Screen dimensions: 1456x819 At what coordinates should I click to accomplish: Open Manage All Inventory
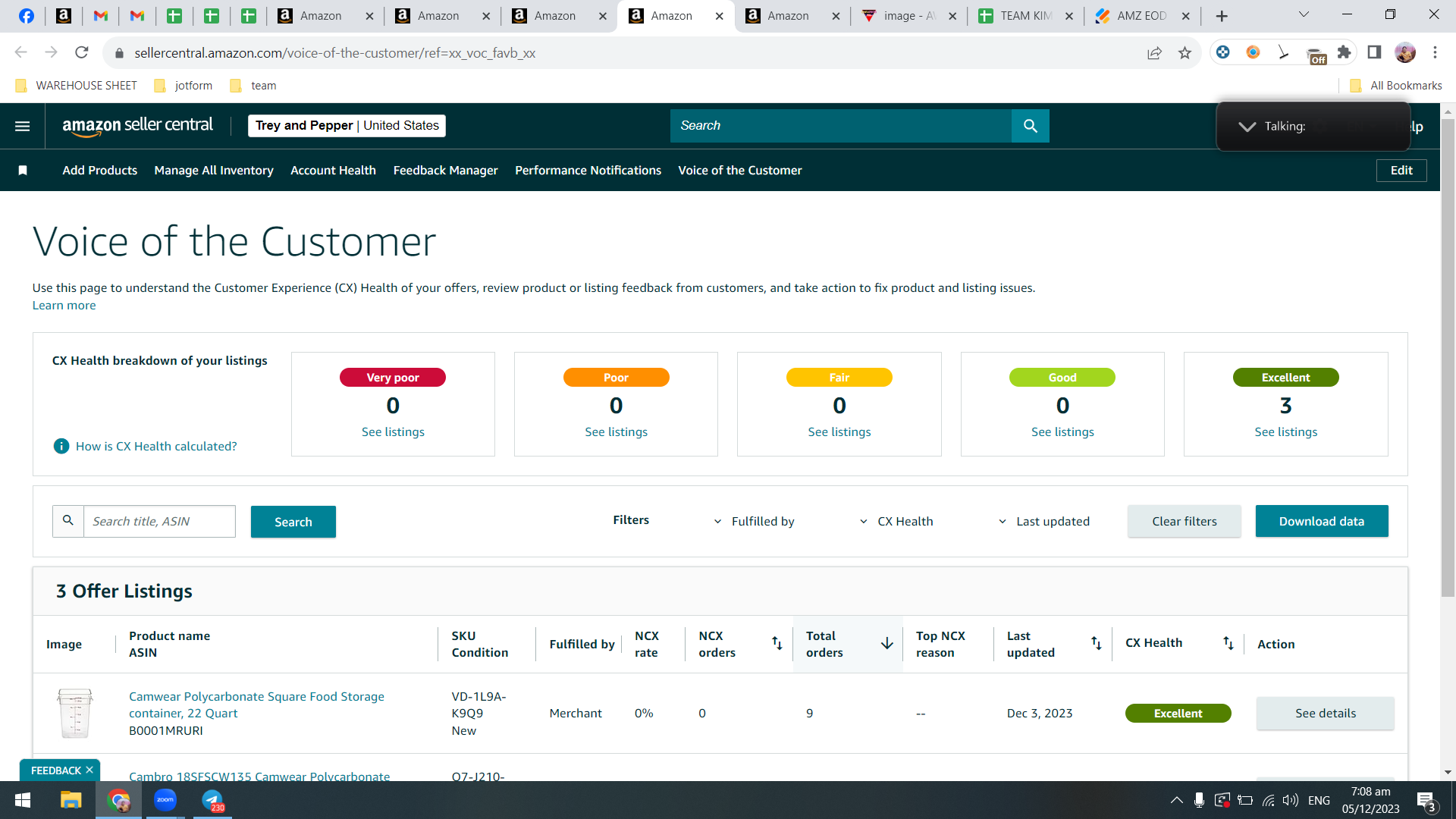tap(214, 171)
